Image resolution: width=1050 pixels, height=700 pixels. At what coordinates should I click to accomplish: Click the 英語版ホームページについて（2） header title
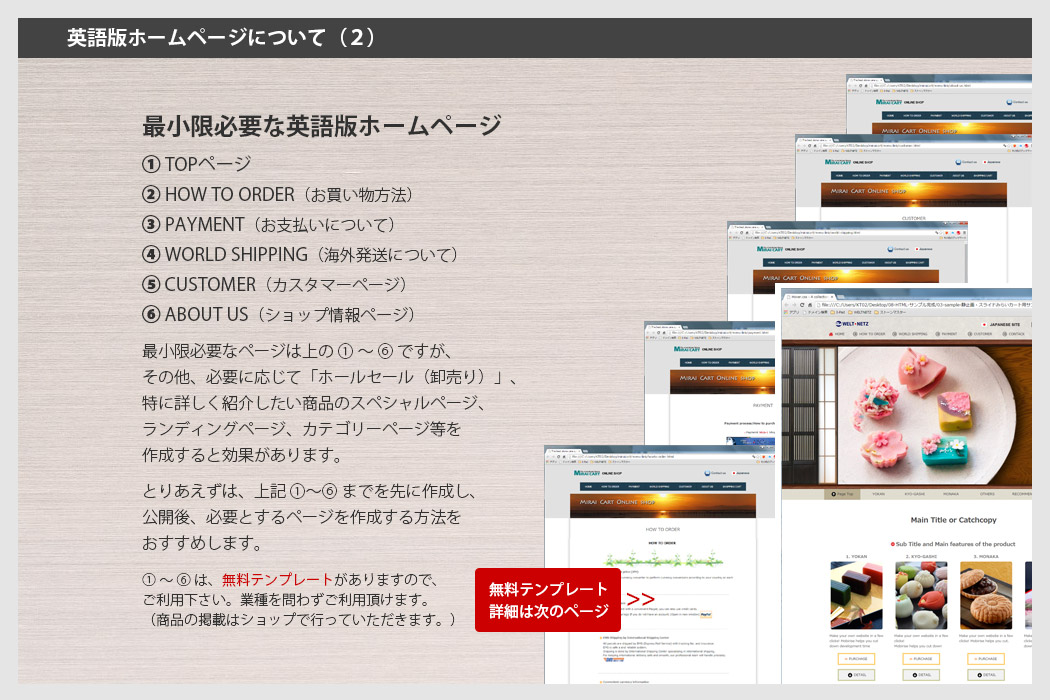coord(222,38)
